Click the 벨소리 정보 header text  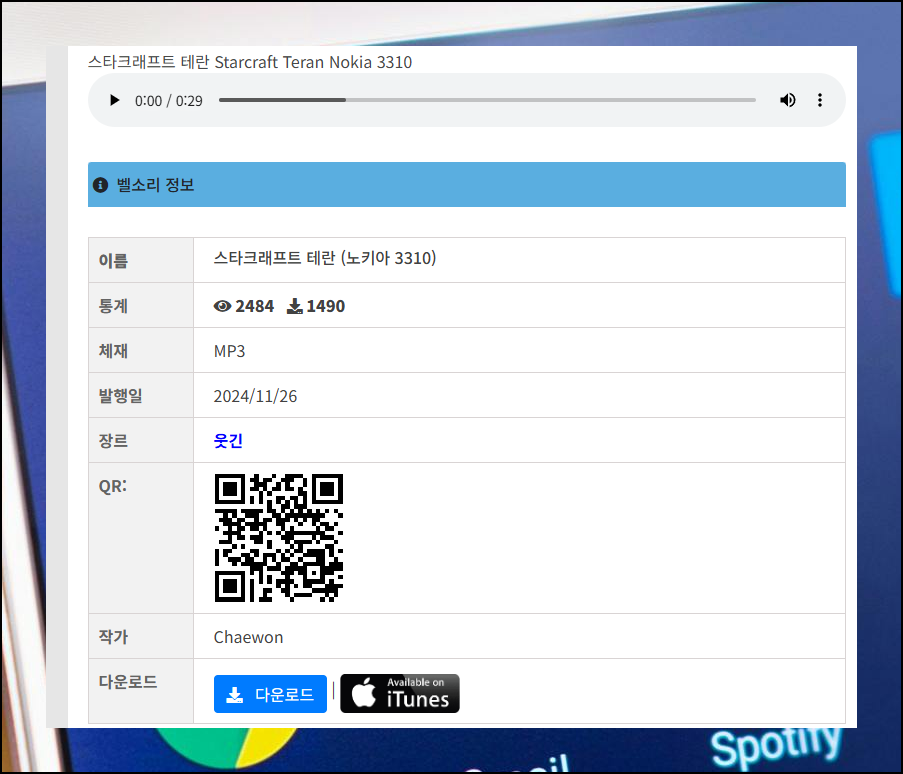(x=155, y=185)
